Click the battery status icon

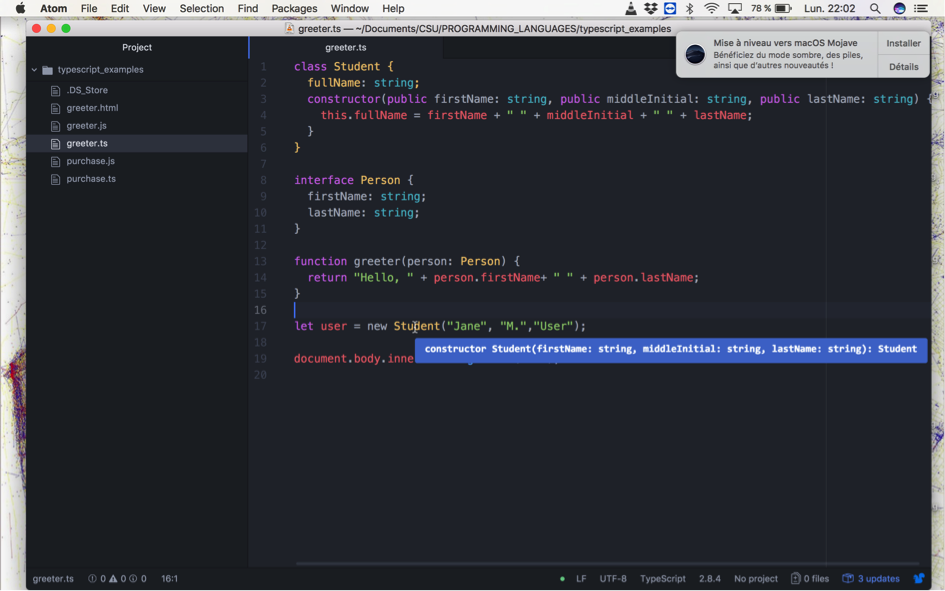point(783,8)
